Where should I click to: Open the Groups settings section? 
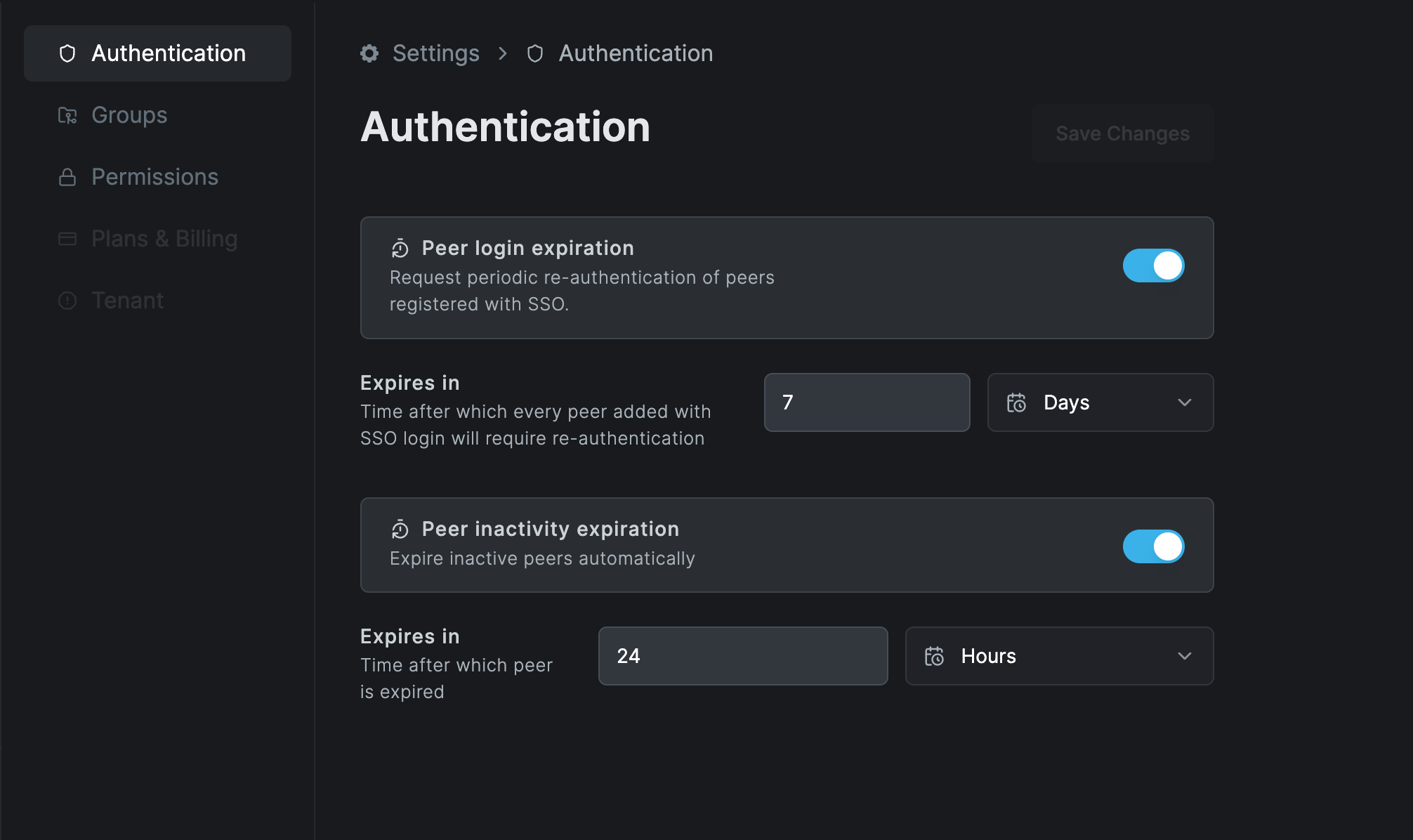(129, 115)
